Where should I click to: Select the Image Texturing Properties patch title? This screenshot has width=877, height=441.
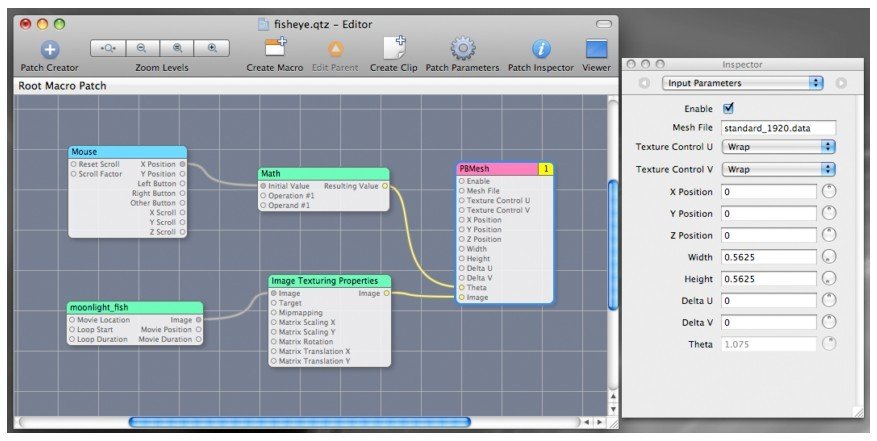330,281
